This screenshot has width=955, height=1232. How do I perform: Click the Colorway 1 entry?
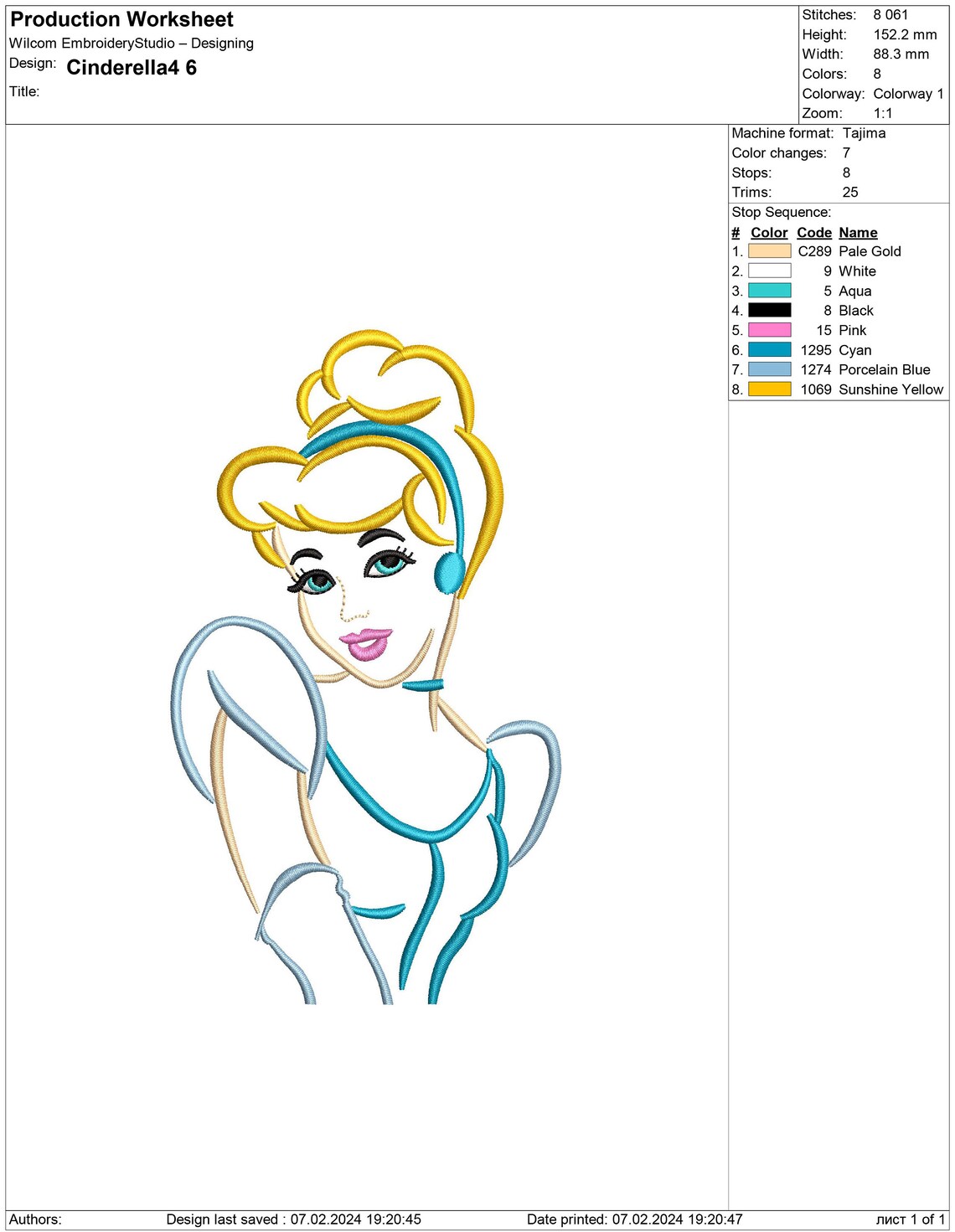909,94
